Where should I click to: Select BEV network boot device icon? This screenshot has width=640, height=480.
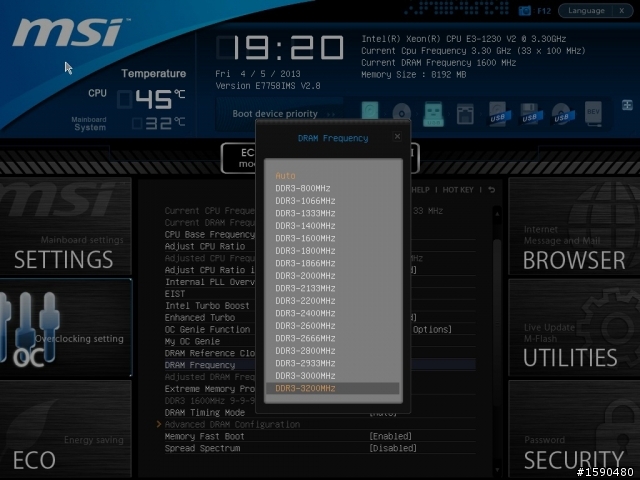pos(593,113)
